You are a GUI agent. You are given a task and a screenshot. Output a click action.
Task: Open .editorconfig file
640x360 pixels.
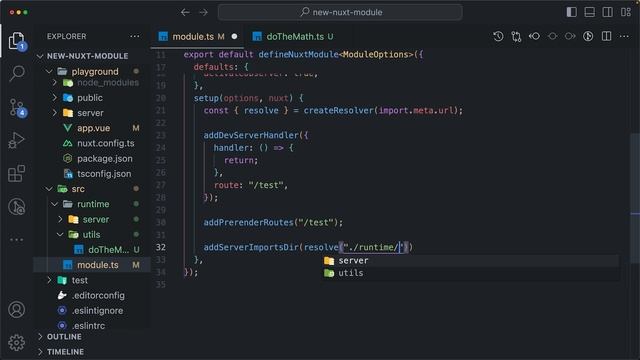coord(92,296)
